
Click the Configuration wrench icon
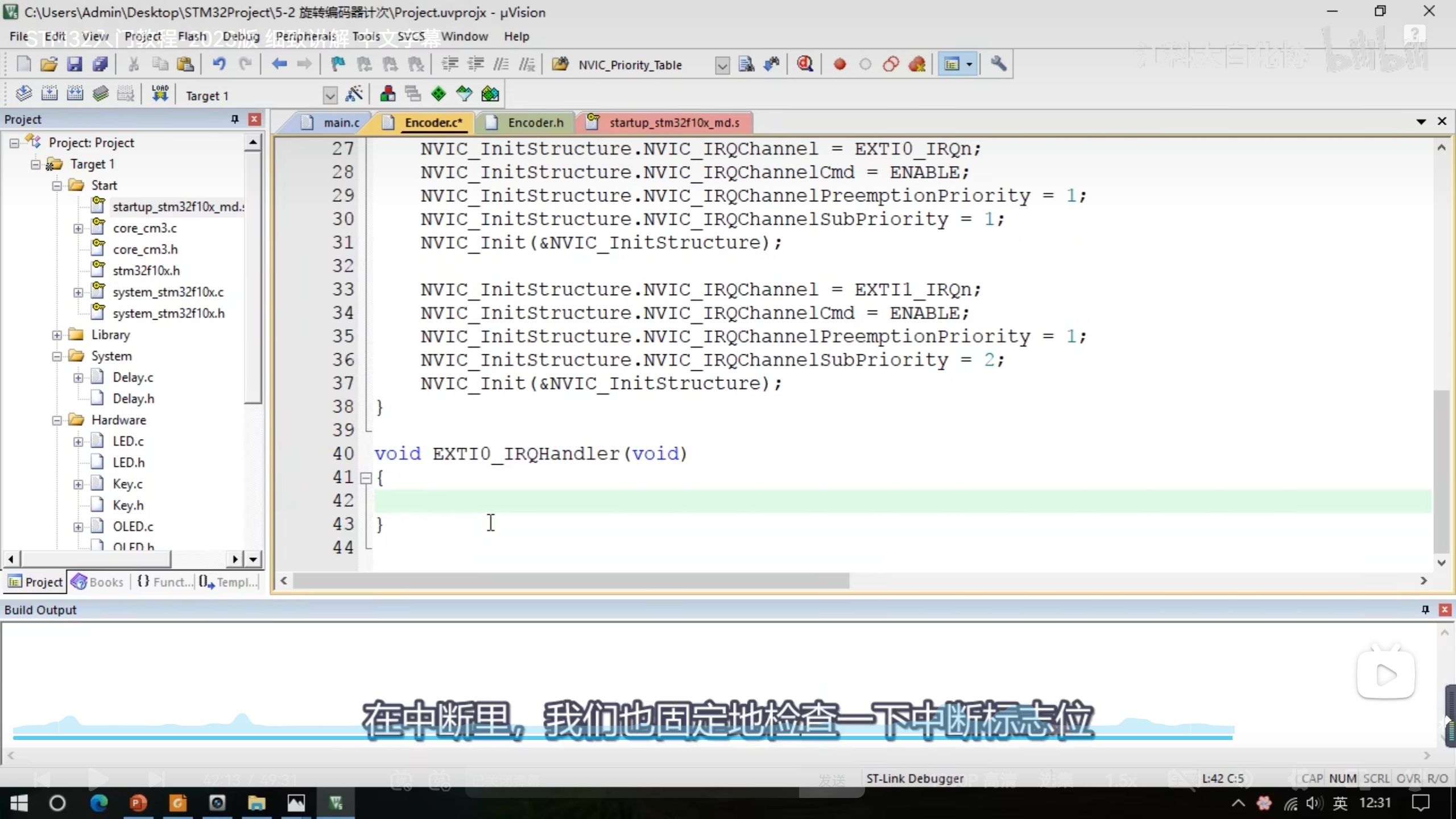coord(998,64)
